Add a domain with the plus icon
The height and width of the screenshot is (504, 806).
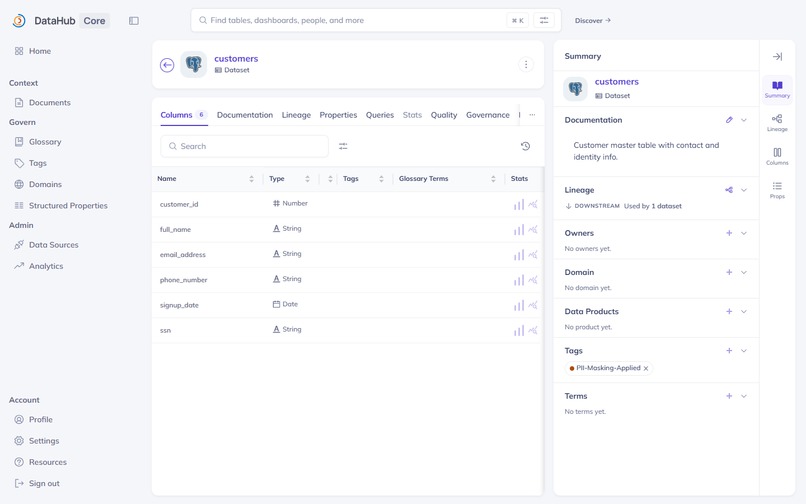(x=729, y=272)
